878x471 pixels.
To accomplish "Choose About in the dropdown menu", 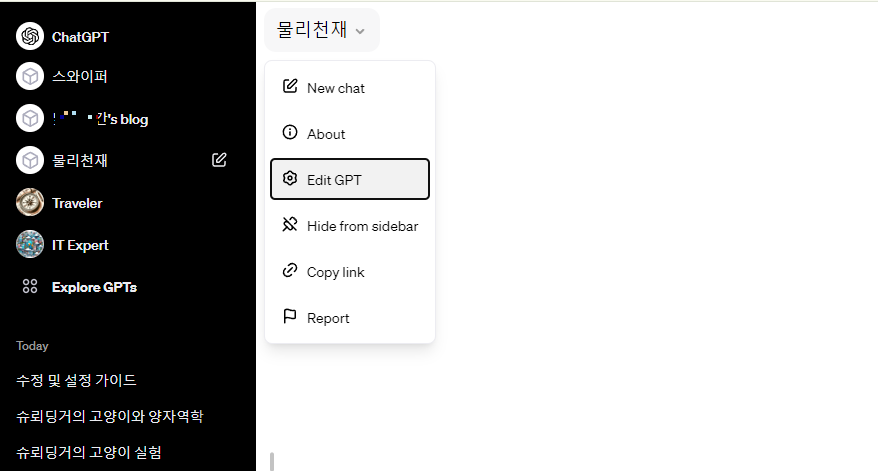I will pyautogui.click(x=350, y=133).
